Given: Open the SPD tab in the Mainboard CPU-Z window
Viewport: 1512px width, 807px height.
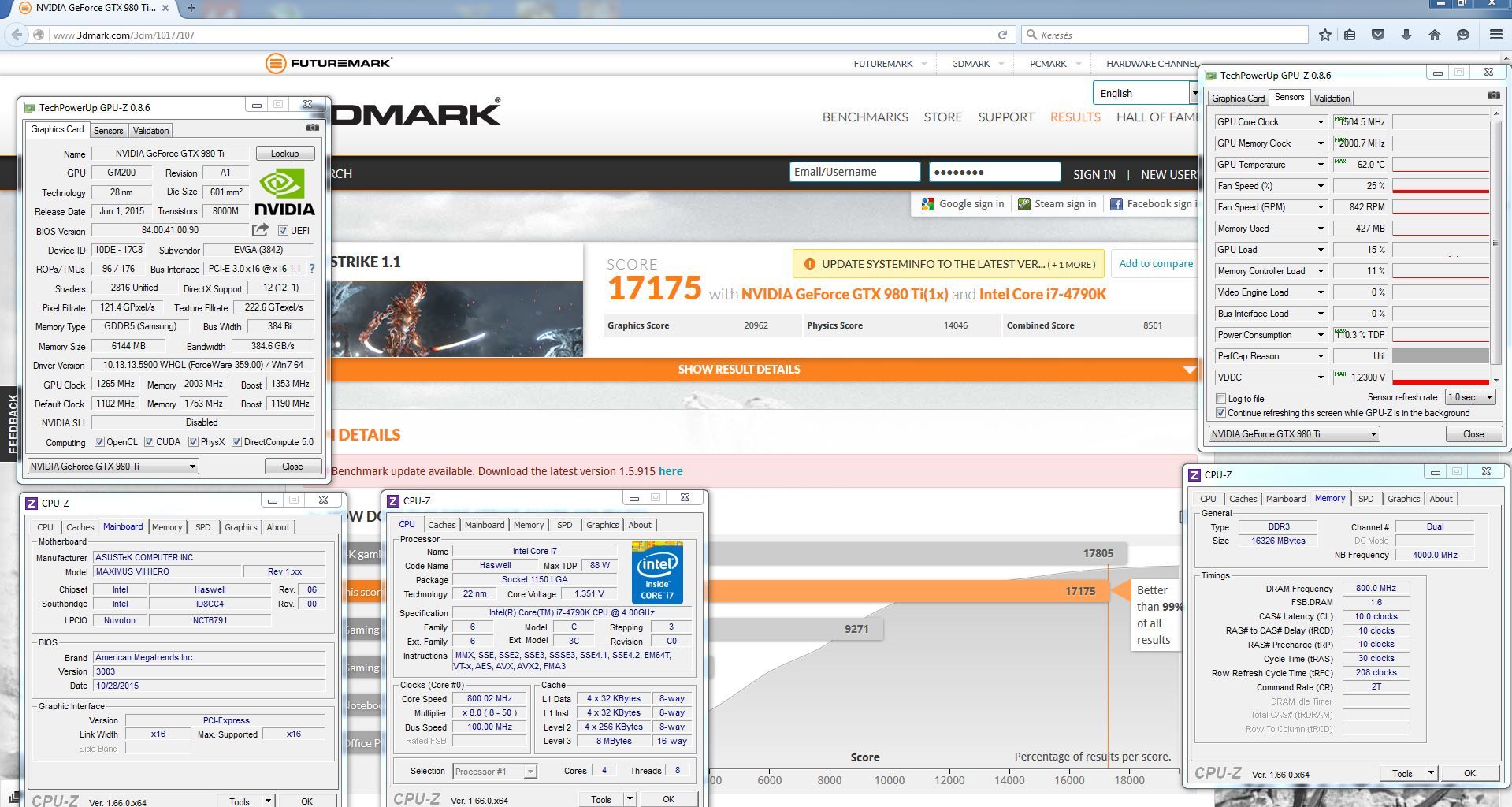Looking at the screenshot, I should coord(203,527).
